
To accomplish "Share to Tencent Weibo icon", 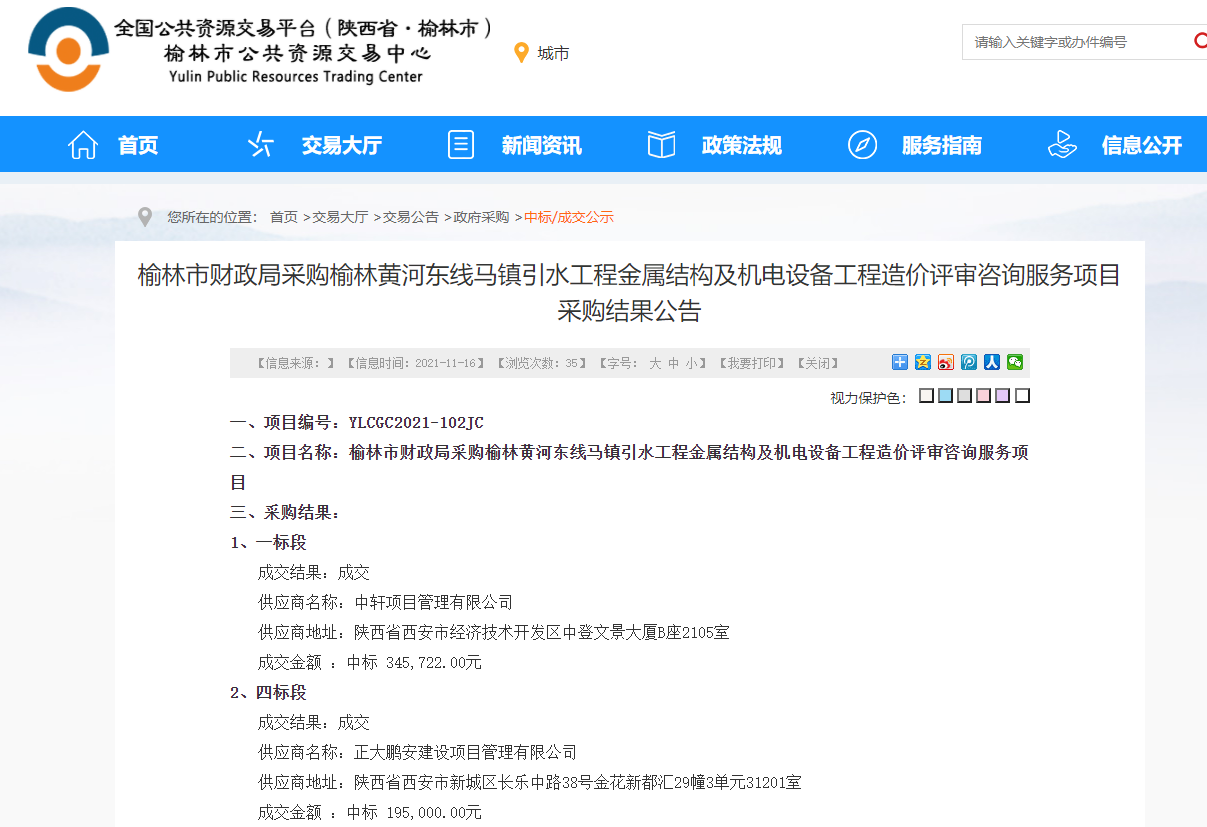I will coord(969,362).
